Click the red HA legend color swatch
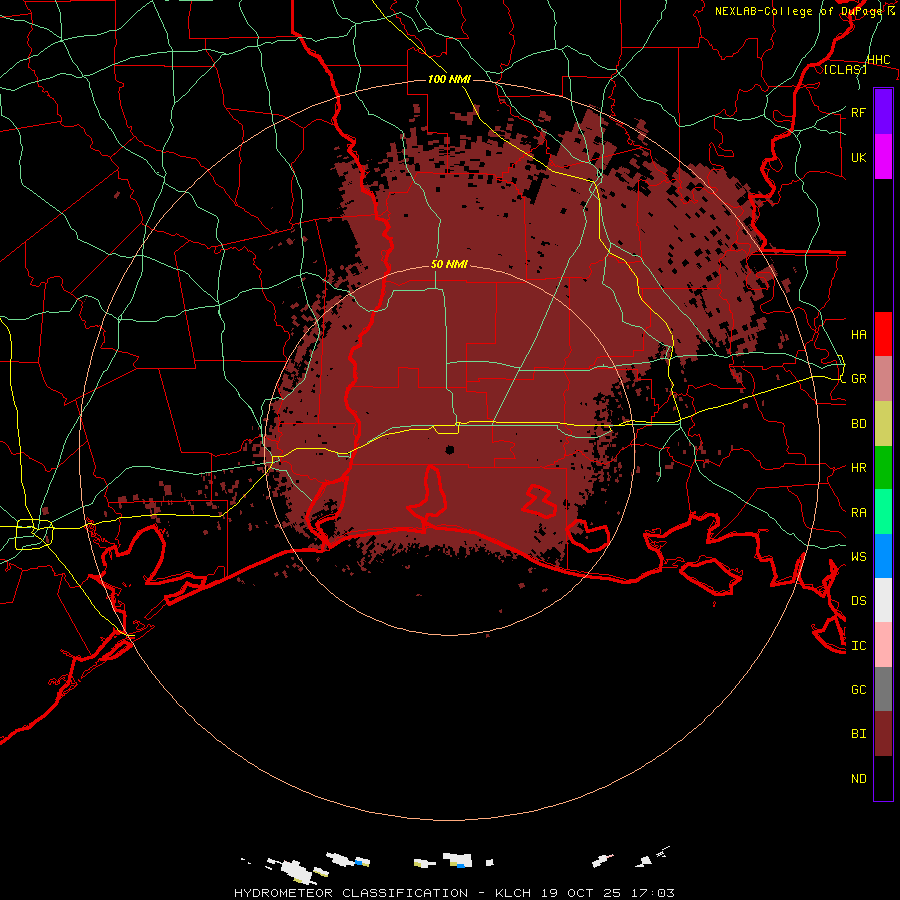 click(883, 334)
